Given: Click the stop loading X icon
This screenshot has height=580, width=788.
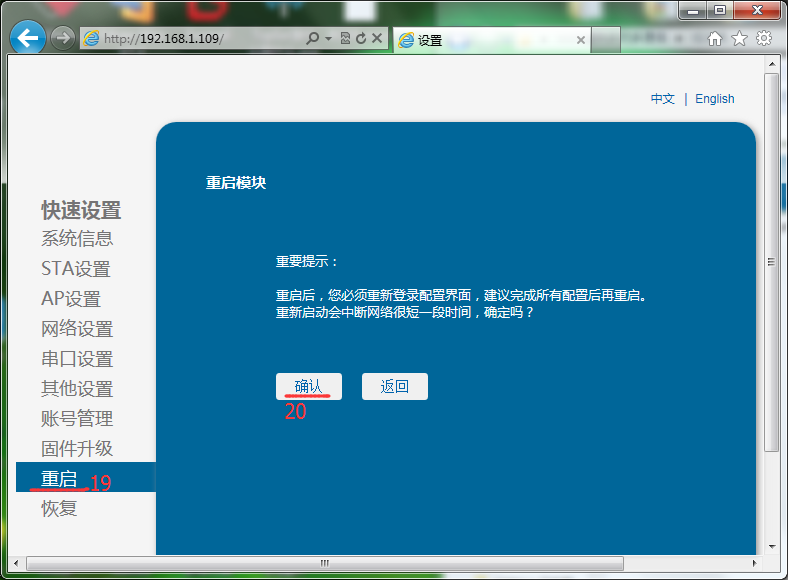Looking at the screenshot, I should (x=377, y=38).
